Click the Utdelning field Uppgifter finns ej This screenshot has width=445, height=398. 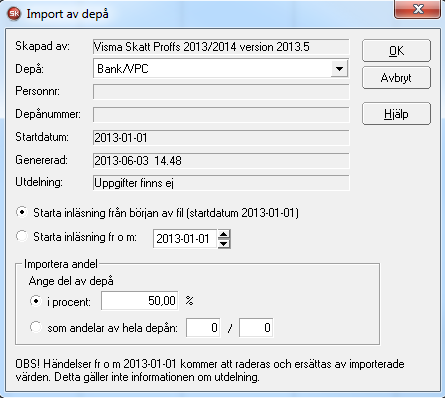coord(221,183)
